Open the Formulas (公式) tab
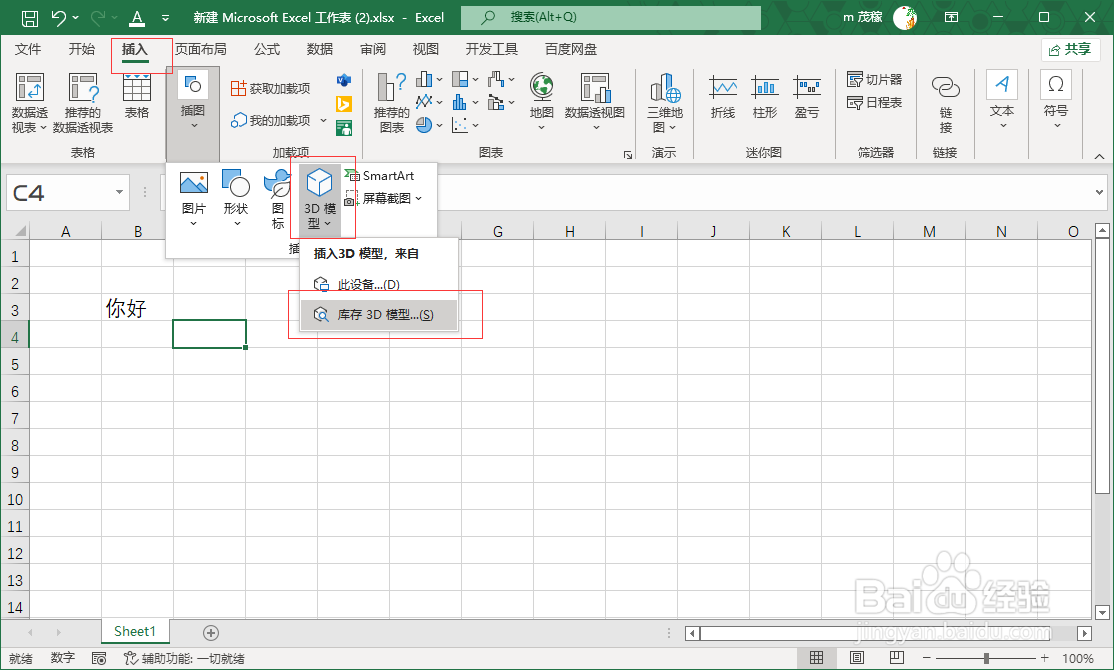The image size is (1114, 670). (x=267, y=49)
